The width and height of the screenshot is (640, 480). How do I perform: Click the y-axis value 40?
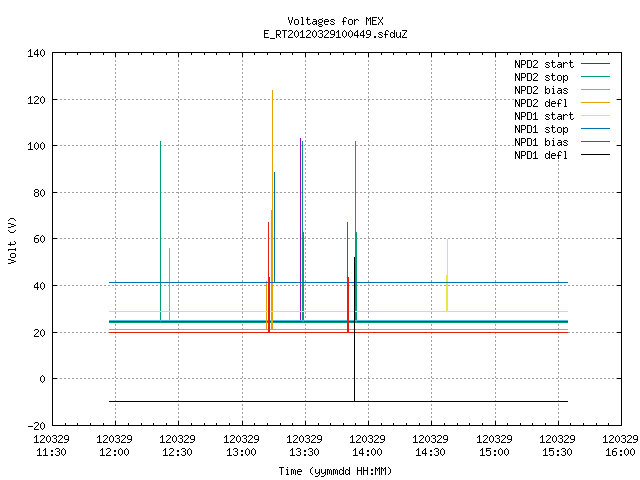pyautogui.click(x=39, y=286)
